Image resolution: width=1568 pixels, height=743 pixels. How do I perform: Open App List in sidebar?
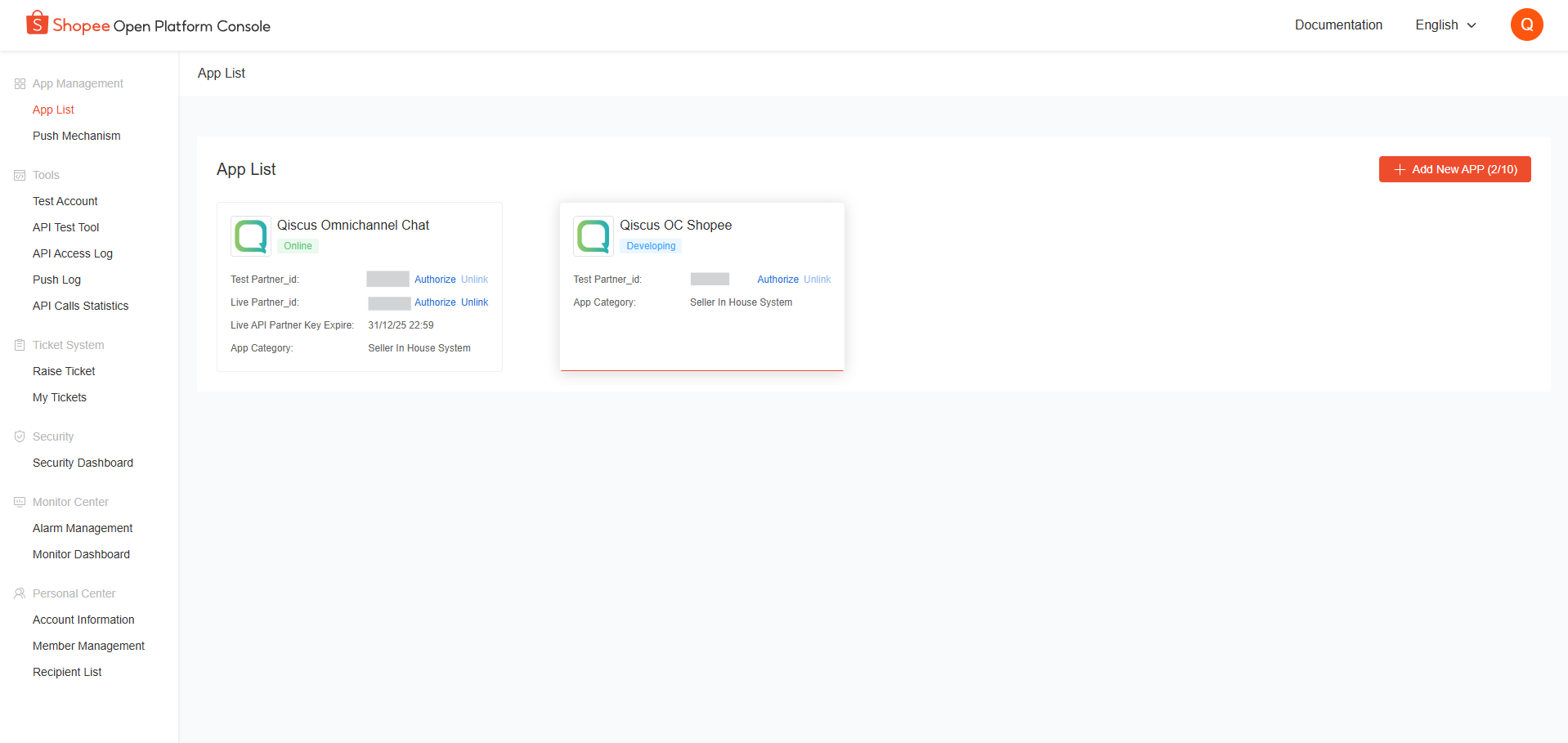pos(53,110)
